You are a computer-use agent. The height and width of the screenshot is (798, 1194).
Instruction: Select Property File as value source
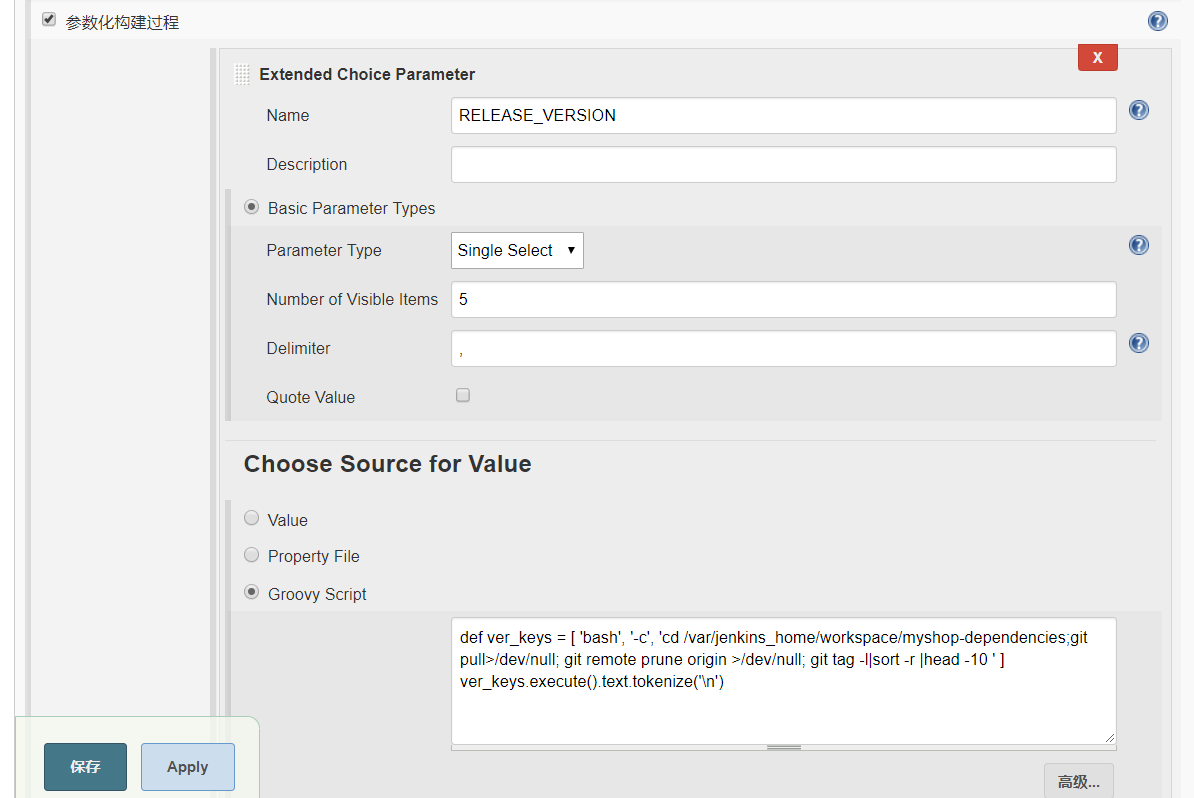click(x=252, y=554)
